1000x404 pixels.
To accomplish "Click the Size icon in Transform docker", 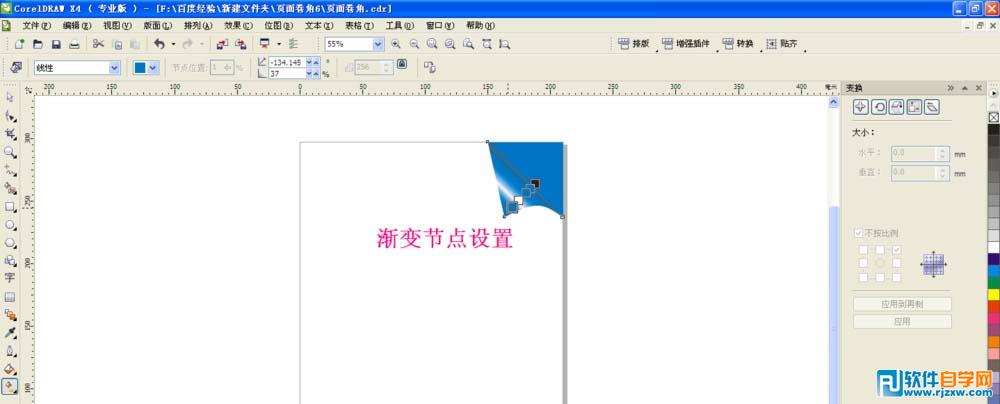I will pyautogui.click(x=915, y=107).
